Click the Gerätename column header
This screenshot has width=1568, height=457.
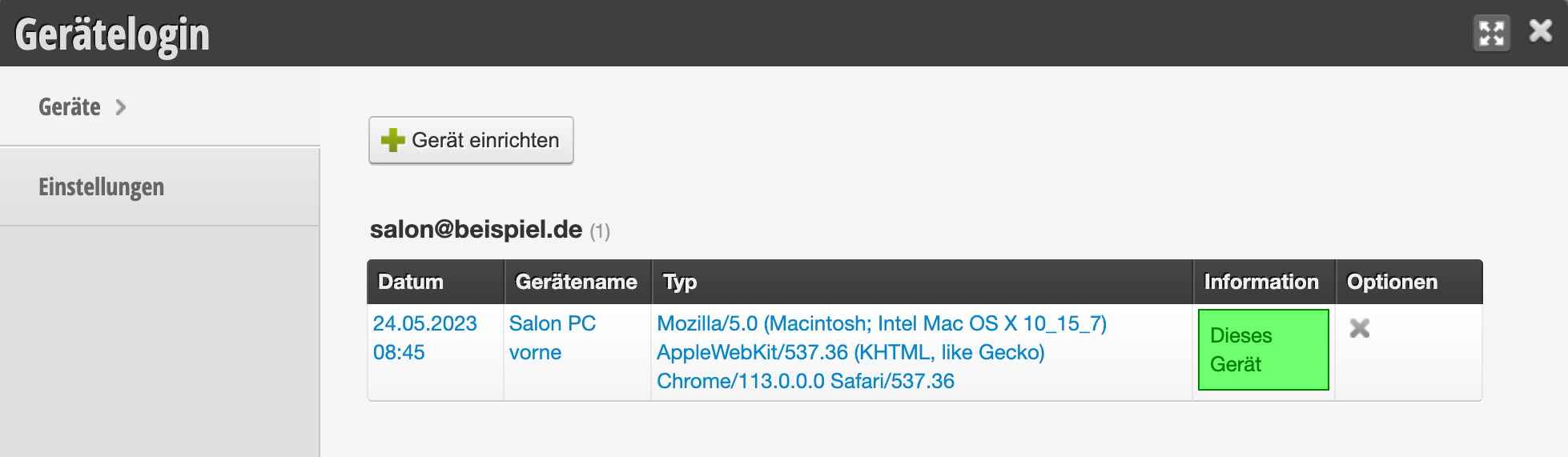[577, 282]
